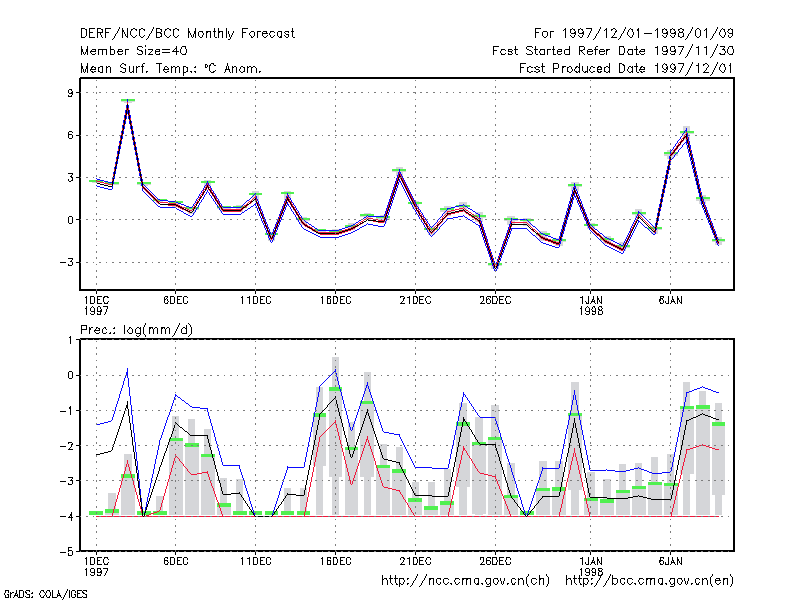Click the Fcst Produced Date 1997/12/01 text

[x=626, y=68]
